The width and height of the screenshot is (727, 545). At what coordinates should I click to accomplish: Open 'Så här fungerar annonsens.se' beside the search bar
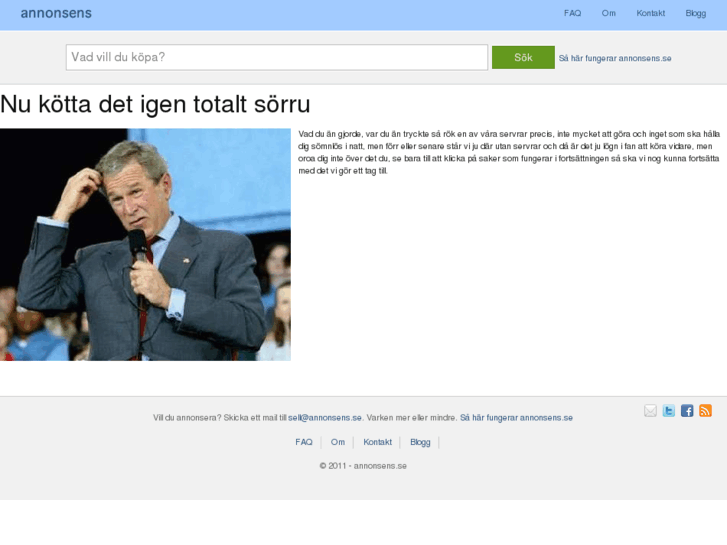pos(615,58)
